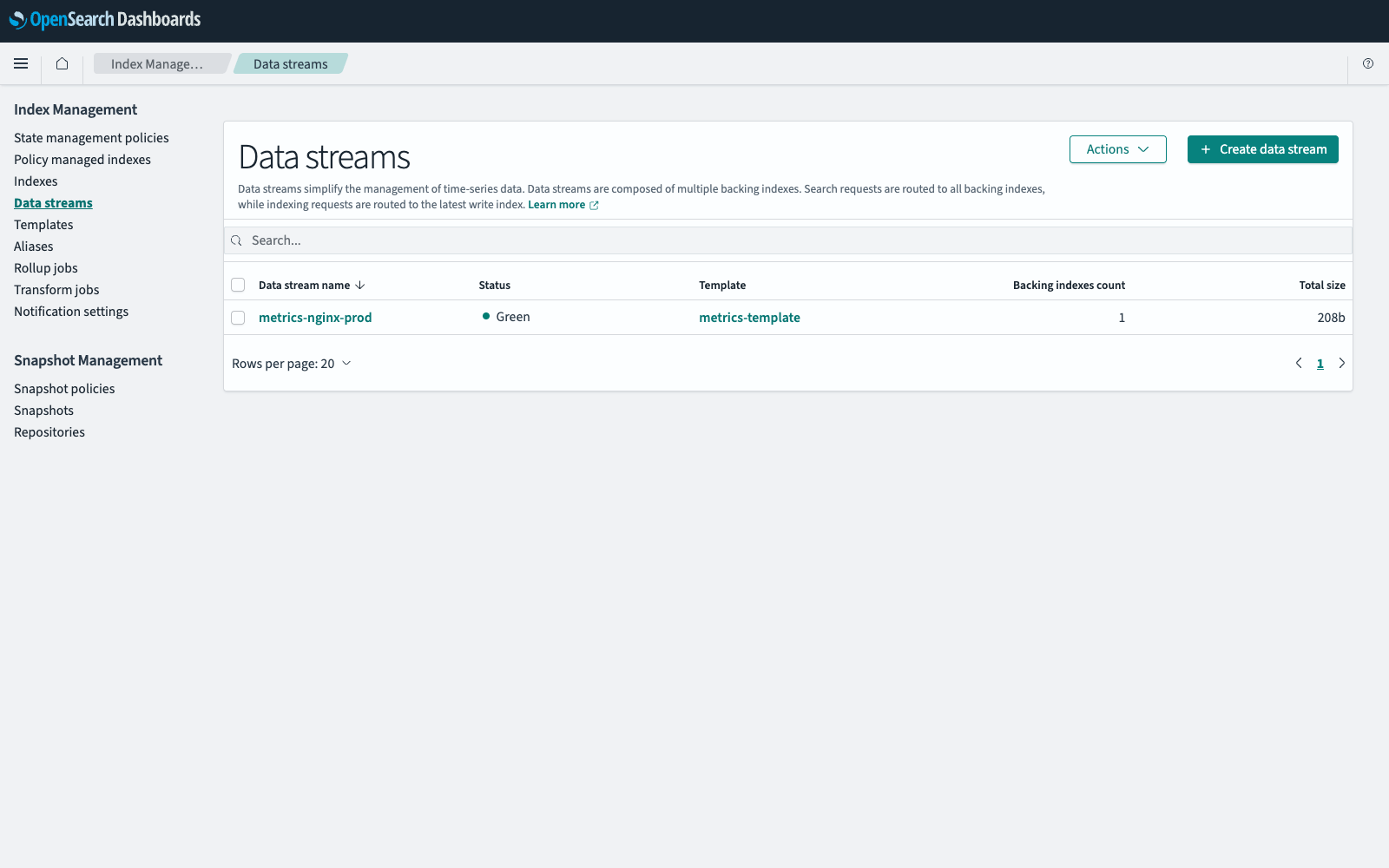Check the metrics-nginx-prod row checkbox
This screenshot has width=1389, height=868.
(x=238, y=318)
